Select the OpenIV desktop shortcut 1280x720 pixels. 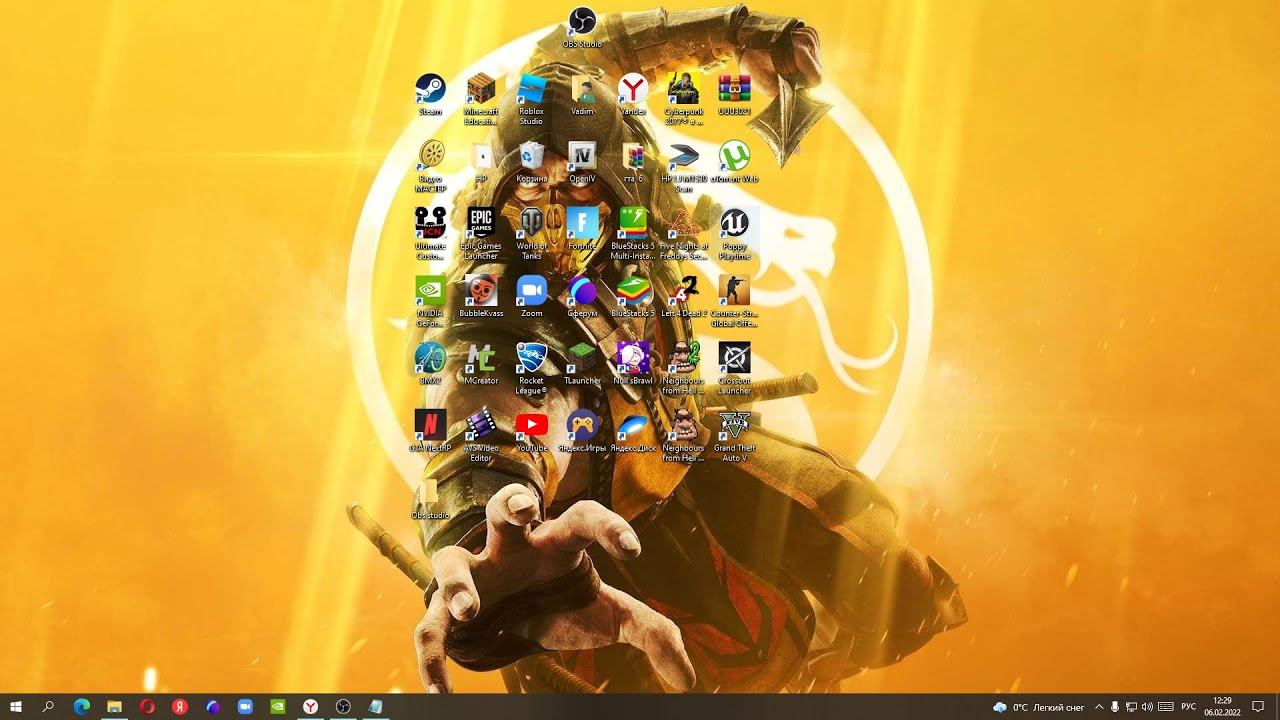click(x=582, y=162)
